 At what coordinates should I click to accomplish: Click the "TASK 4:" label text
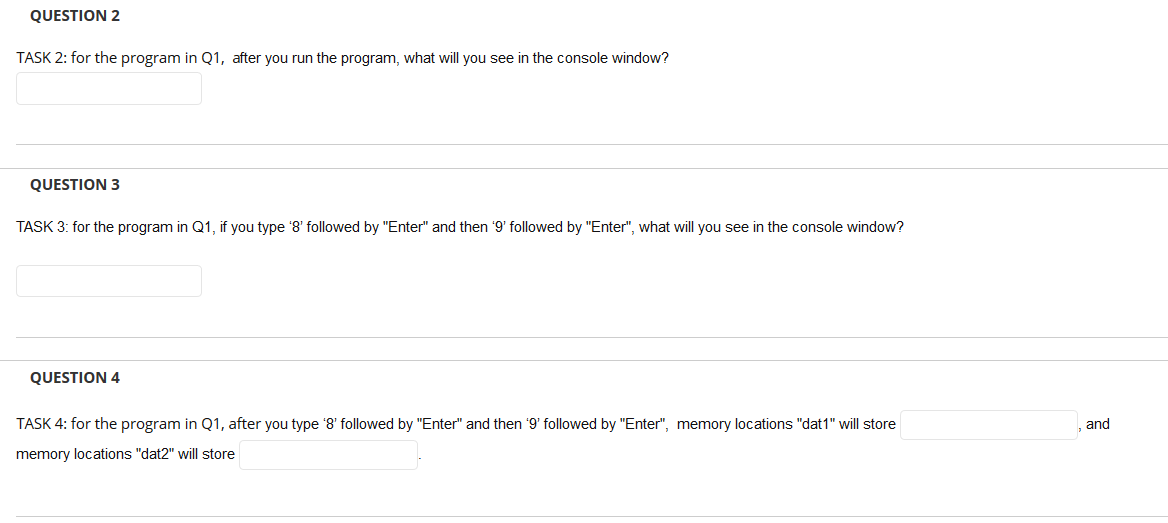[x=41, y=424]
